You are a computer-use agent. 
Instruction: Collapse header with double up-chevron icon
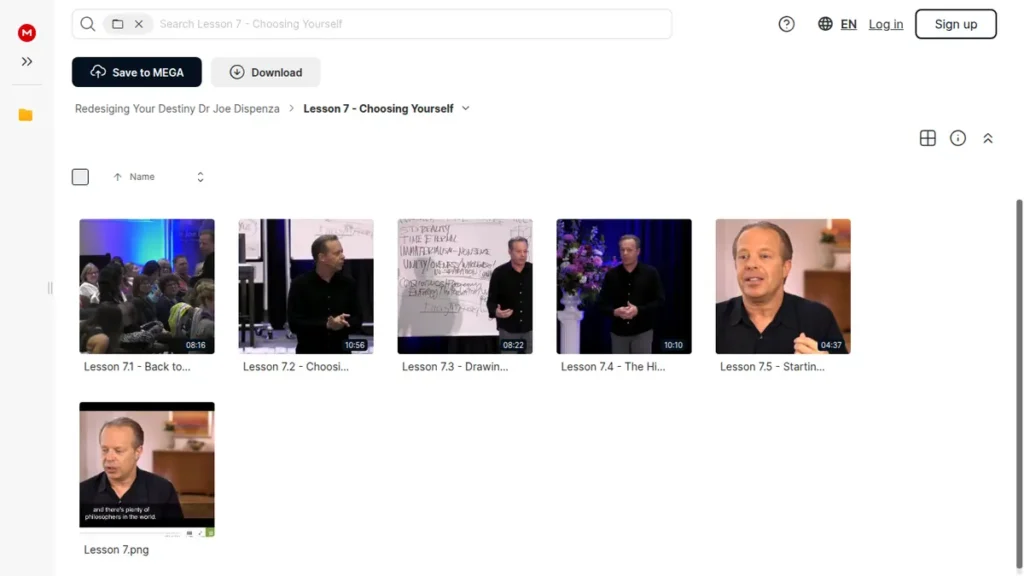[987, 138]
